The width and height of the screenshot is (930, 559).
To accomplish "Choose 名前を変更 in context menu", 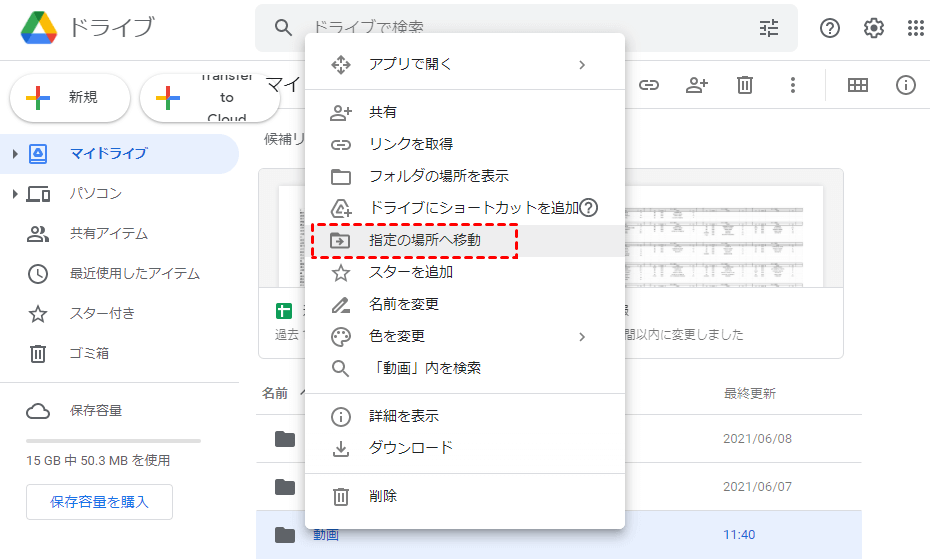I will click(x=464, y=304).
